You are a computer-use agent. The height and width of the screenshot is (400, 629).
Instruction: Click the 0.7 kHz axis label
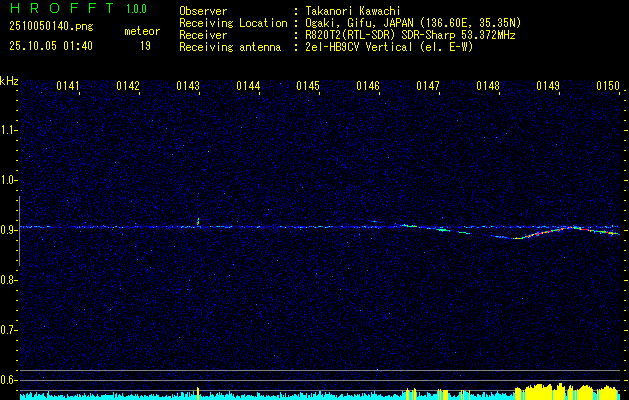[x=8, y=330]
